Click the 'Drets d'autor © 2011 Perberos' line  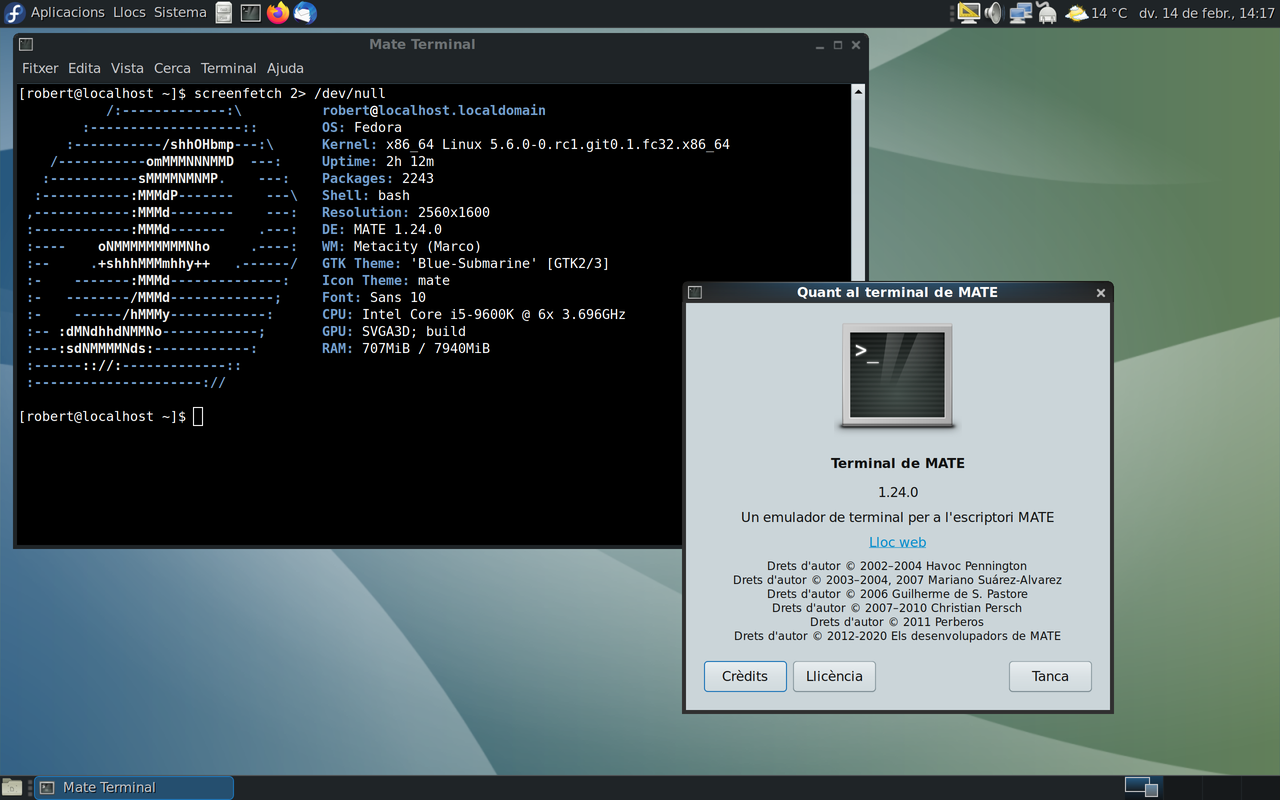(x=897, y=622)
